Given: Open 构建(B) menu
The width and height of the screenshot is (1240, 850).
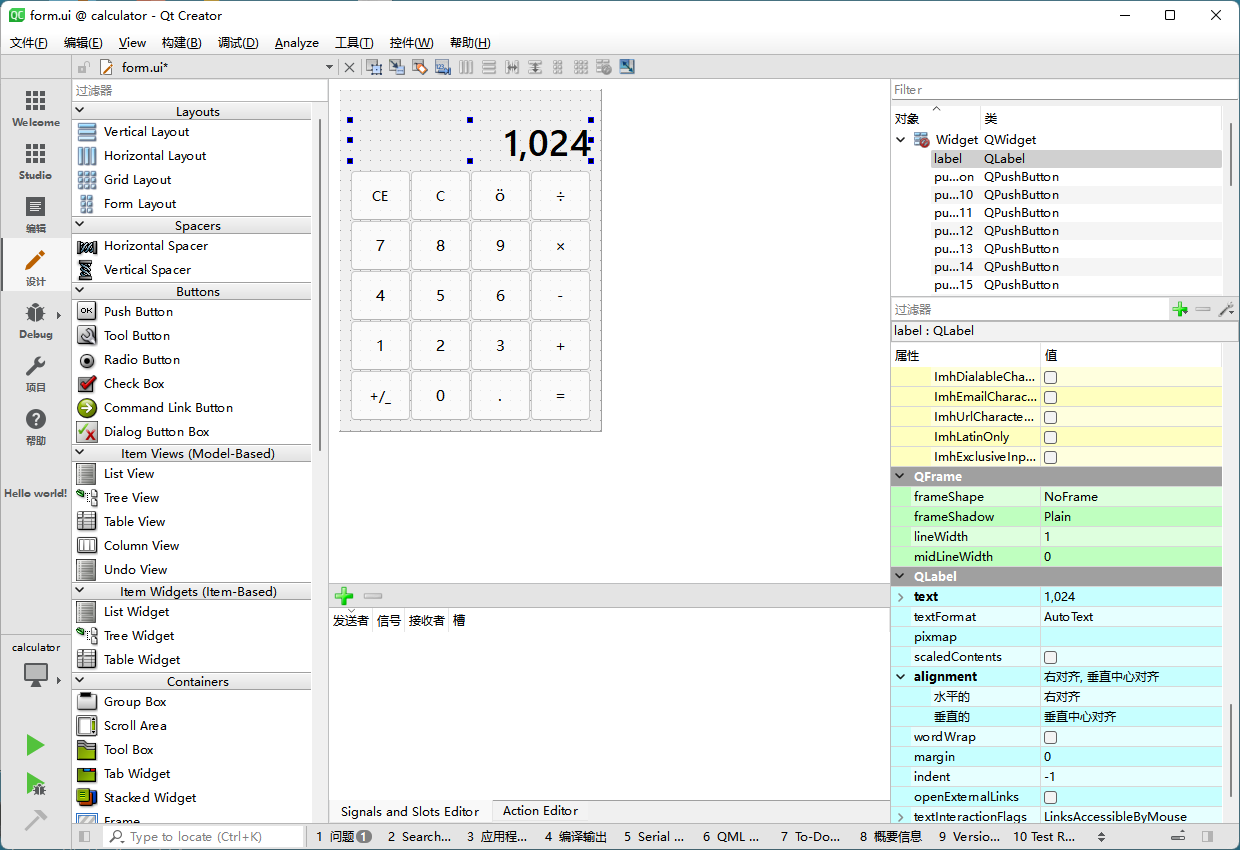Looking at the screenshot, I should pos(181,43).
